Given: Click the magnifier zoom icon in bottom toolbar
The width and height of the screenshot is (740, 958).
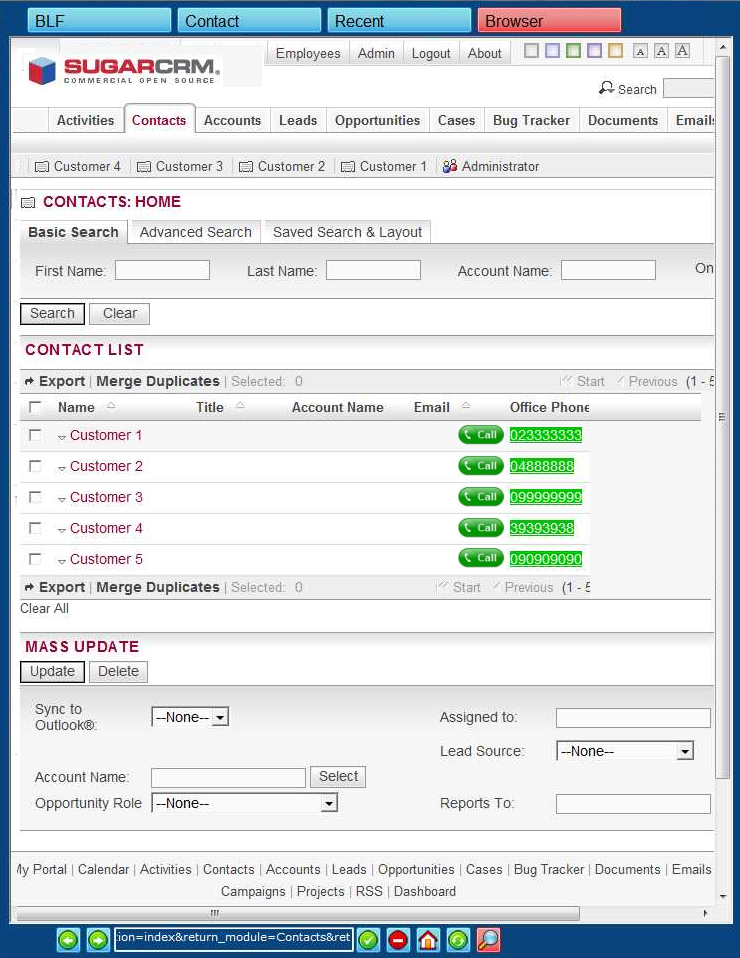Looking at the screenshot, I should coord(488,940).
